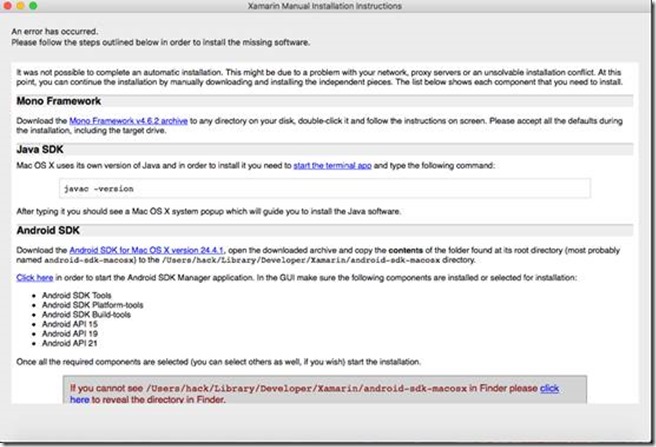Screen dimensions: 656x447
Task: Click the An error has occurred text
Action: pyautogui.click(x=54, y=31)
